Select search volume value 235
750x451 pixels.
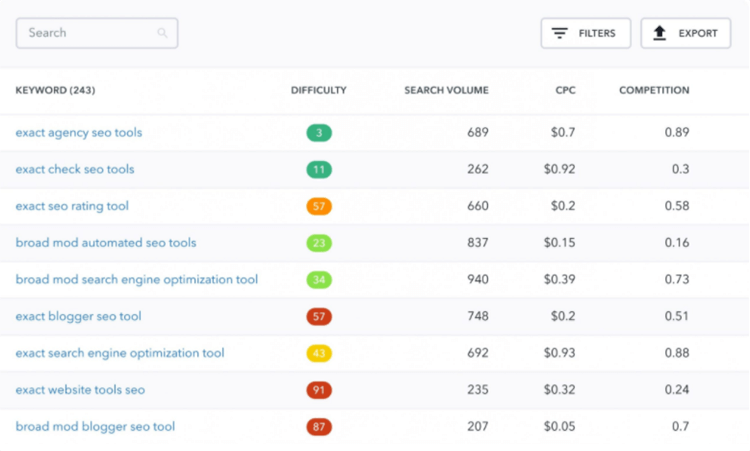478,390
